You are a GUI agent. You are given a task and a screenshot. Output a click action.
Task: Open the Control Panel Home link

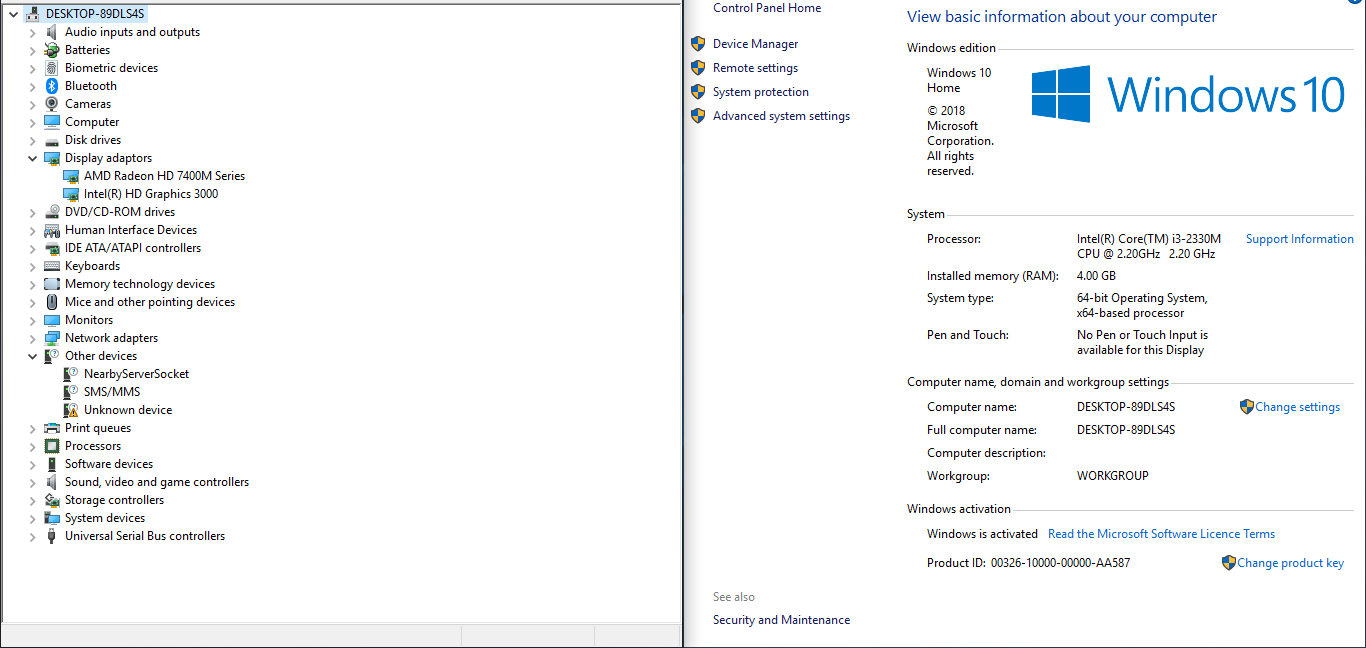(767, 8)
